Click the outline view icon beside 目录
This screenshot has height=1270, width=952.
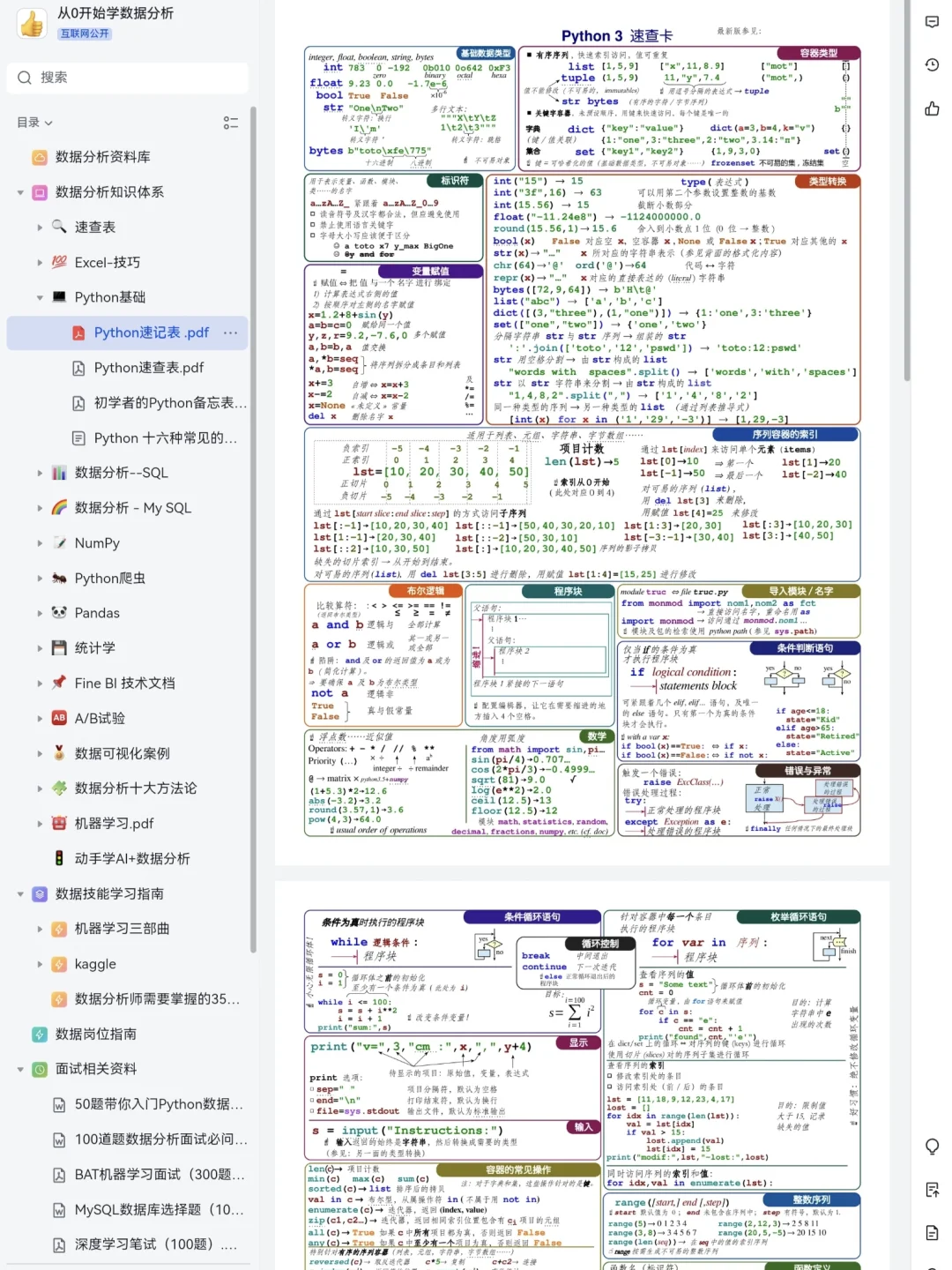[231, 123]
